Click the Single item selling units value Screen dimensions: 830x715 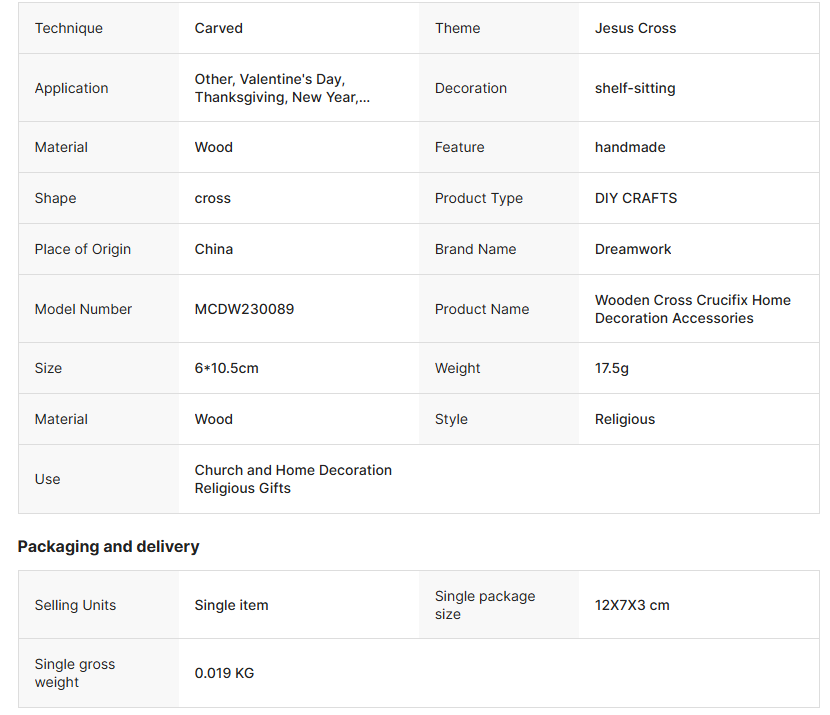(x=231, y=605)
